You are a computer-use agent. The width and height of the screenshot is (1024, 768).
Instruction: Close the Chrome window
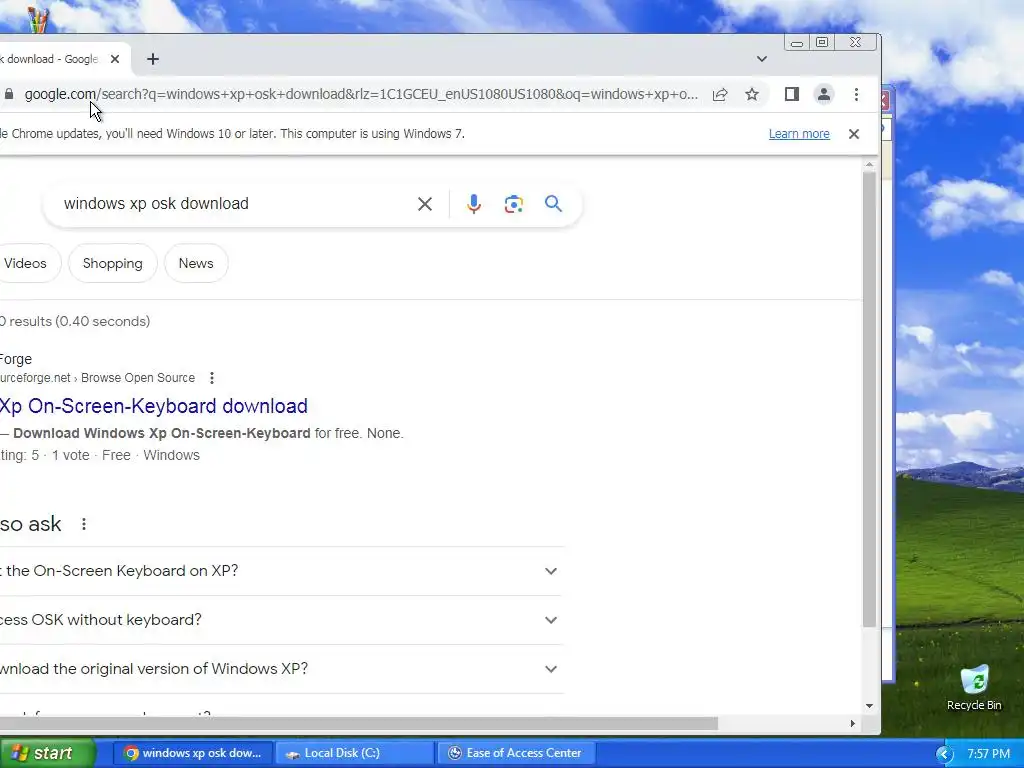[x=856, y=42]
